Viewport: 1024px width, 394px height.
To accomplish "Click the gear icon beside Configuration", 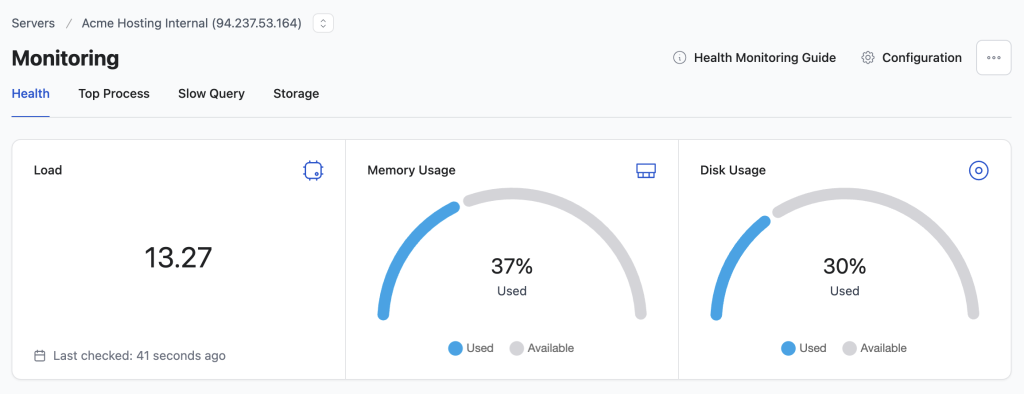I will pos(867,57).
